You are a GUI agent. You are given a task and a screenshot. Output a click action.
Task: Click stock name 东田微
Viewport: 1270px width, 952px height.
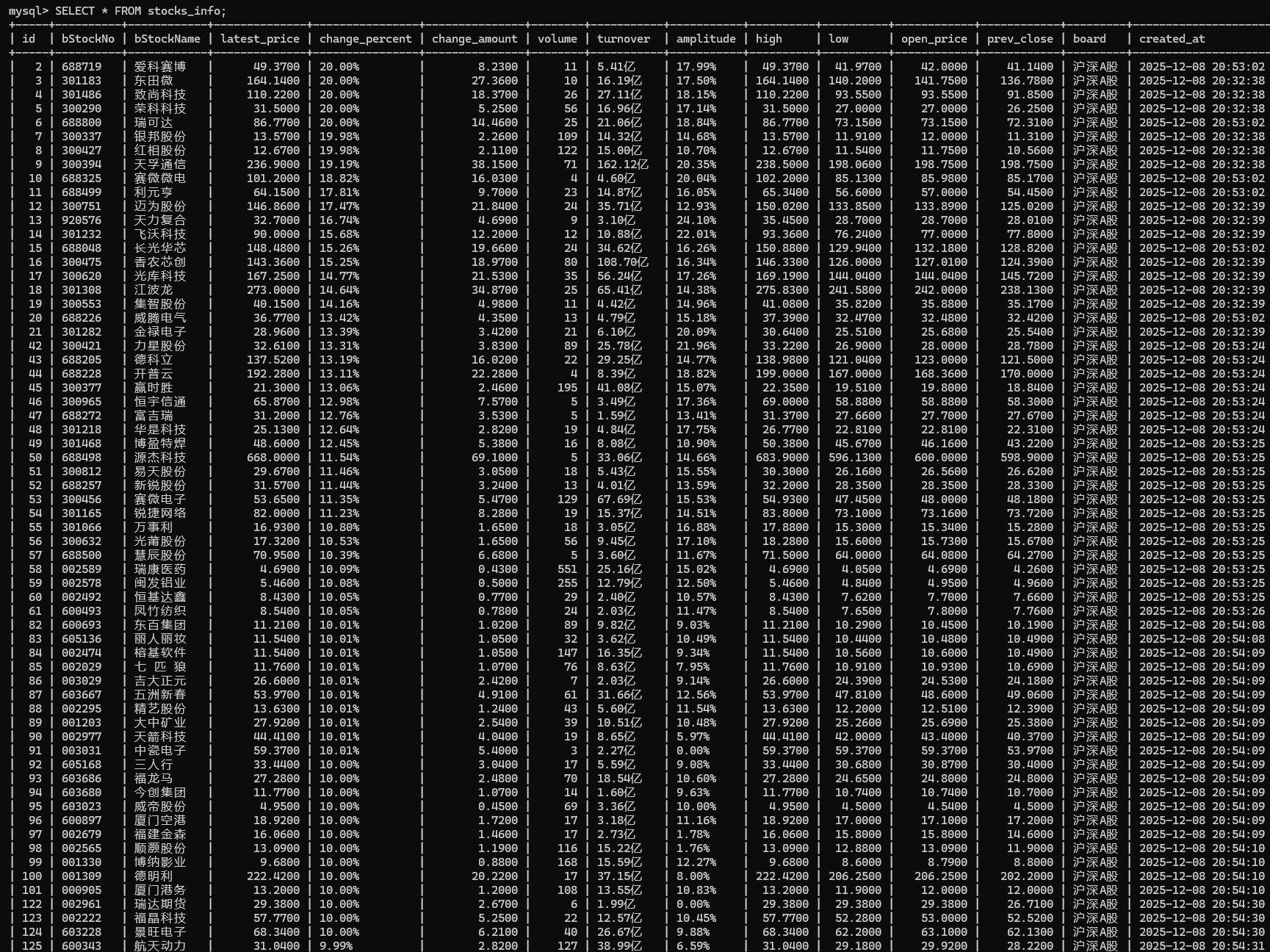click(154, 81)
